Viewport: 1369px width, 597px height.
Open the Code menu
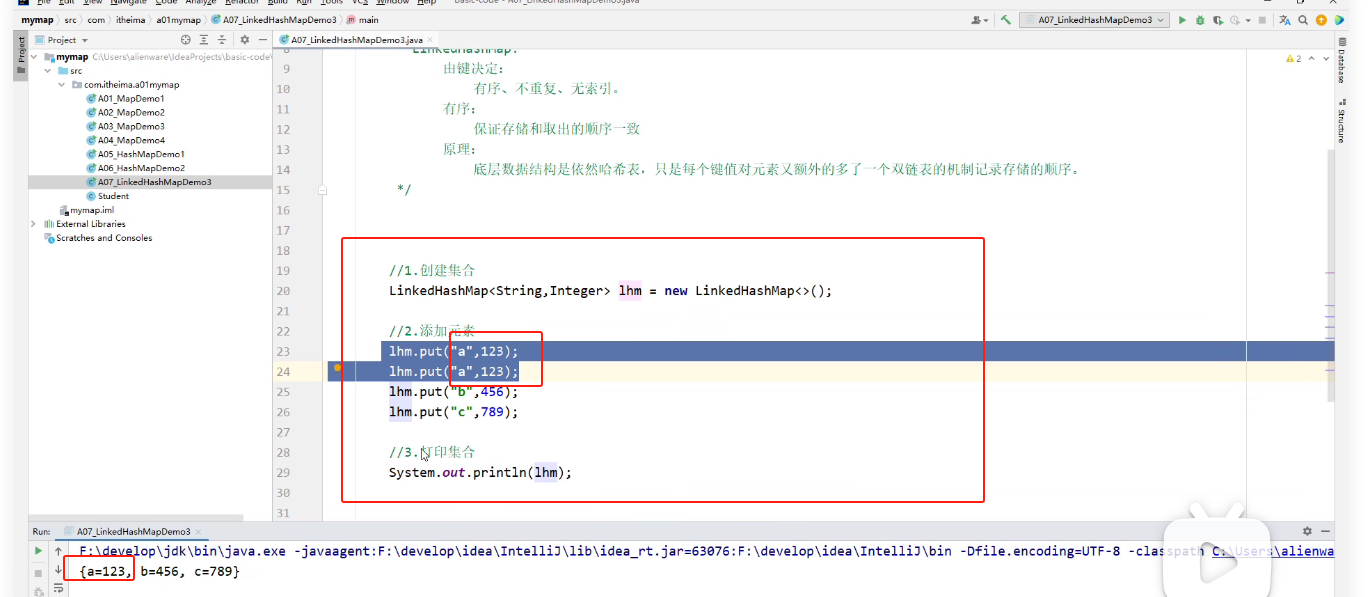coord(166,3)
